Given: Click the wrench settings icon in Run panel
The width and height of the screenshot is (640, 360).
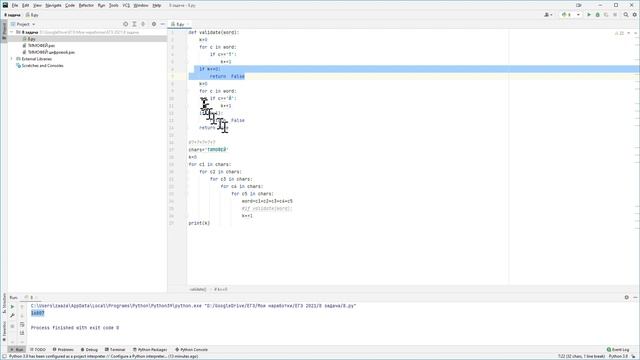Looking at the screenshot, I should click(x=12, y=316).
